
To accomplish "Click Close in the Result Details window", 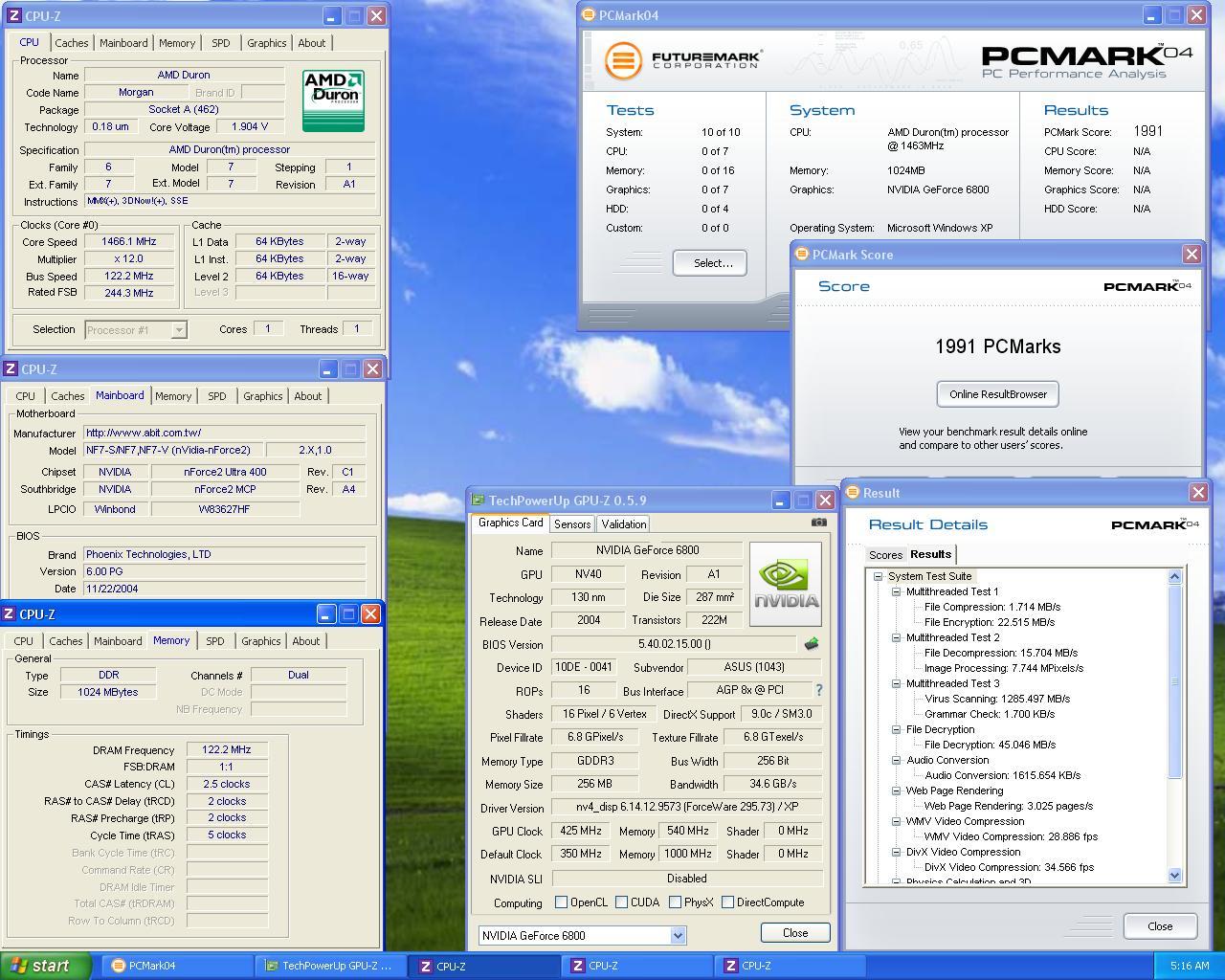I will coord(1160,926).
